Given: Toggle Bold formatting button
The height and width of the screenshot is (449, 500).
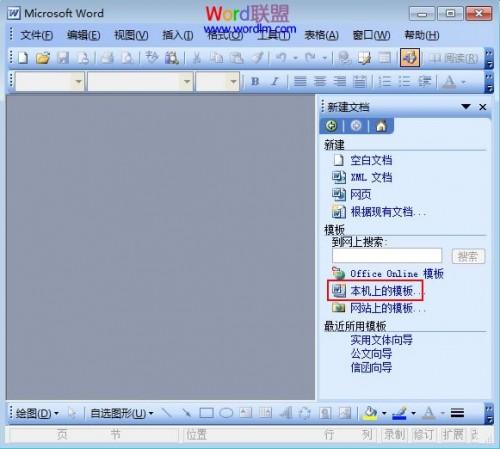Looking at the screenshot, I should click(x=255, y=81).
